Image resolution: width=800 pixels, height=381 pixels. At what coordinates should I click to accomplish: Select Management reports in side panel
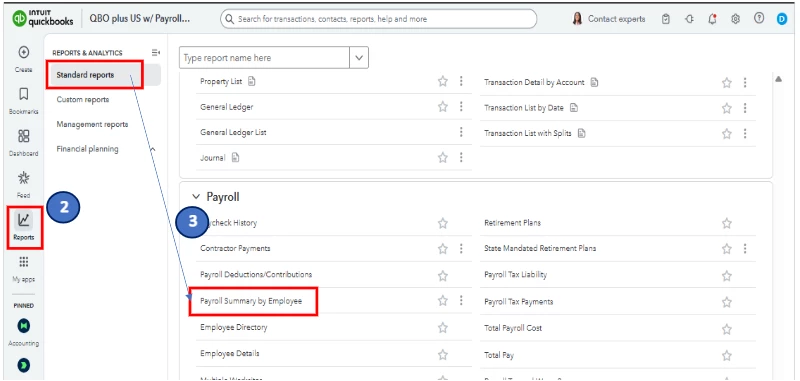tap(92, 124)
